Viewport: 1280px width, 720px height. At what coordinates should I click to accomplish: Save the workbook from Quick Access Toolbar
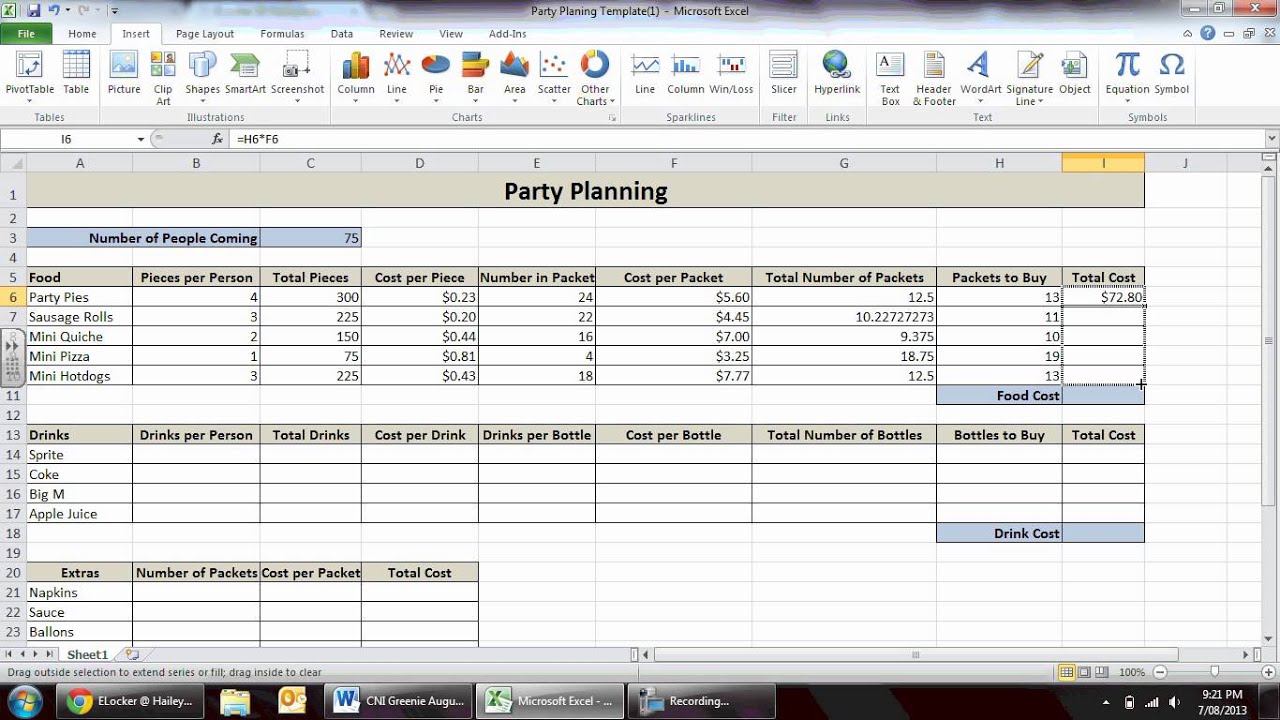(34, 11)
